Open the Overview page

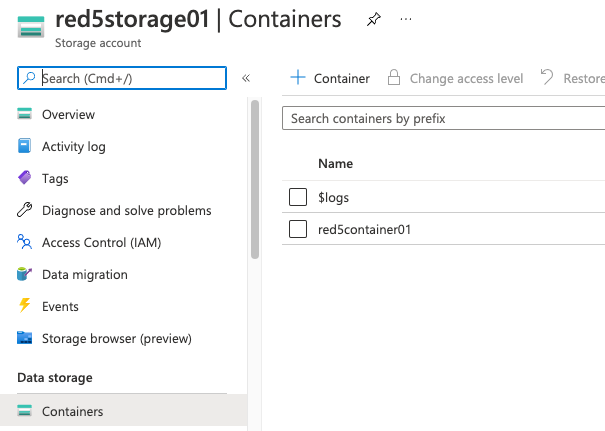point(68,115)
